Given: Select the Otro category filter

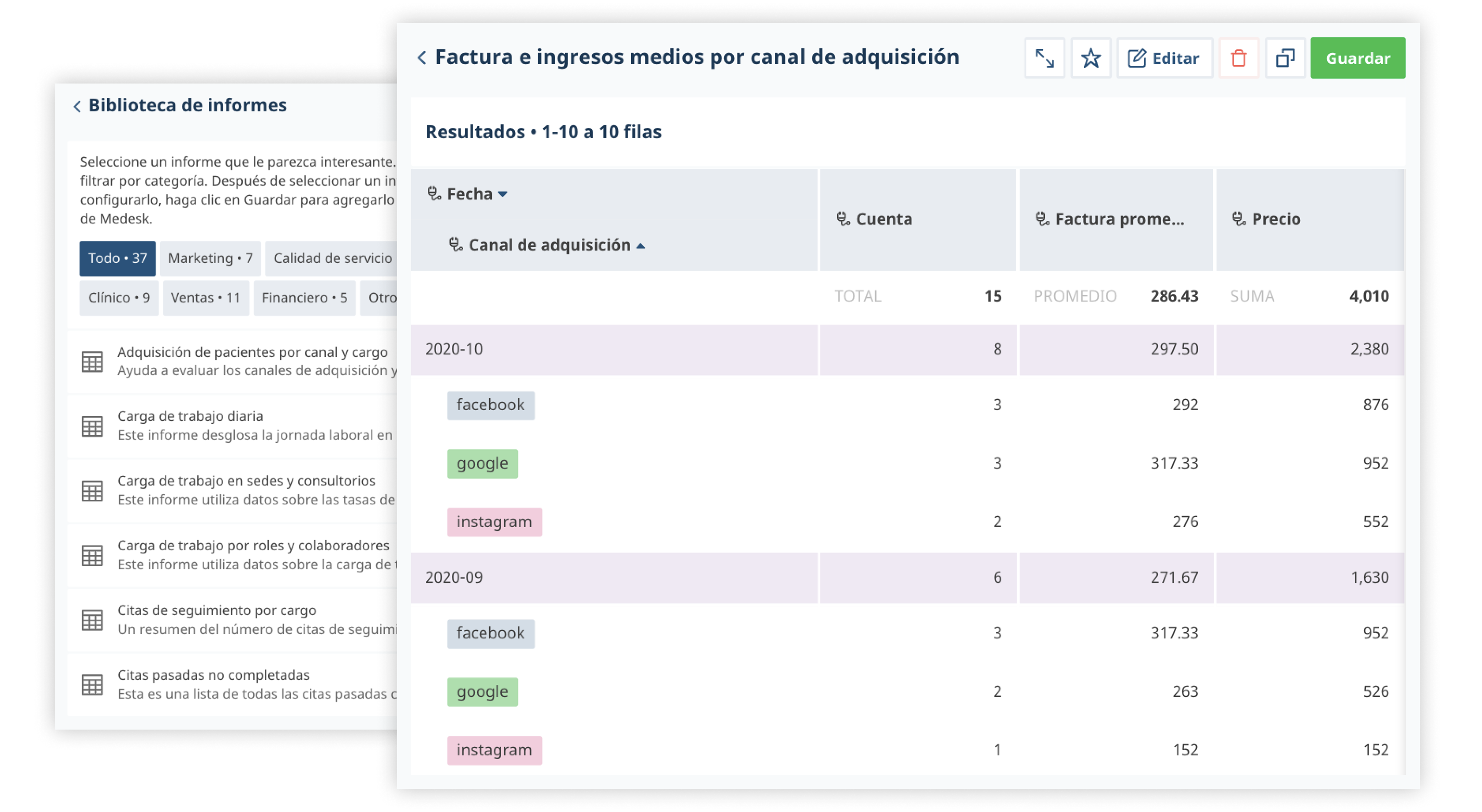Looking at the screenshot, I should pyautogui.click(x=379, y=298).
